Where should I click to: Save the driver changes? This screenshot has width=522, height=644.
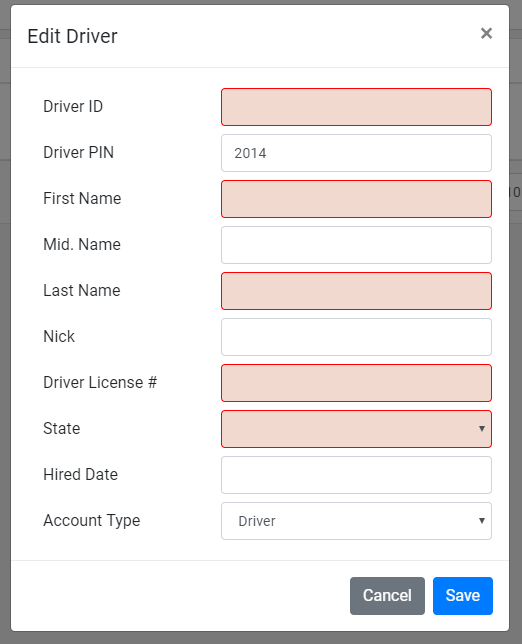tap(463, 596)
